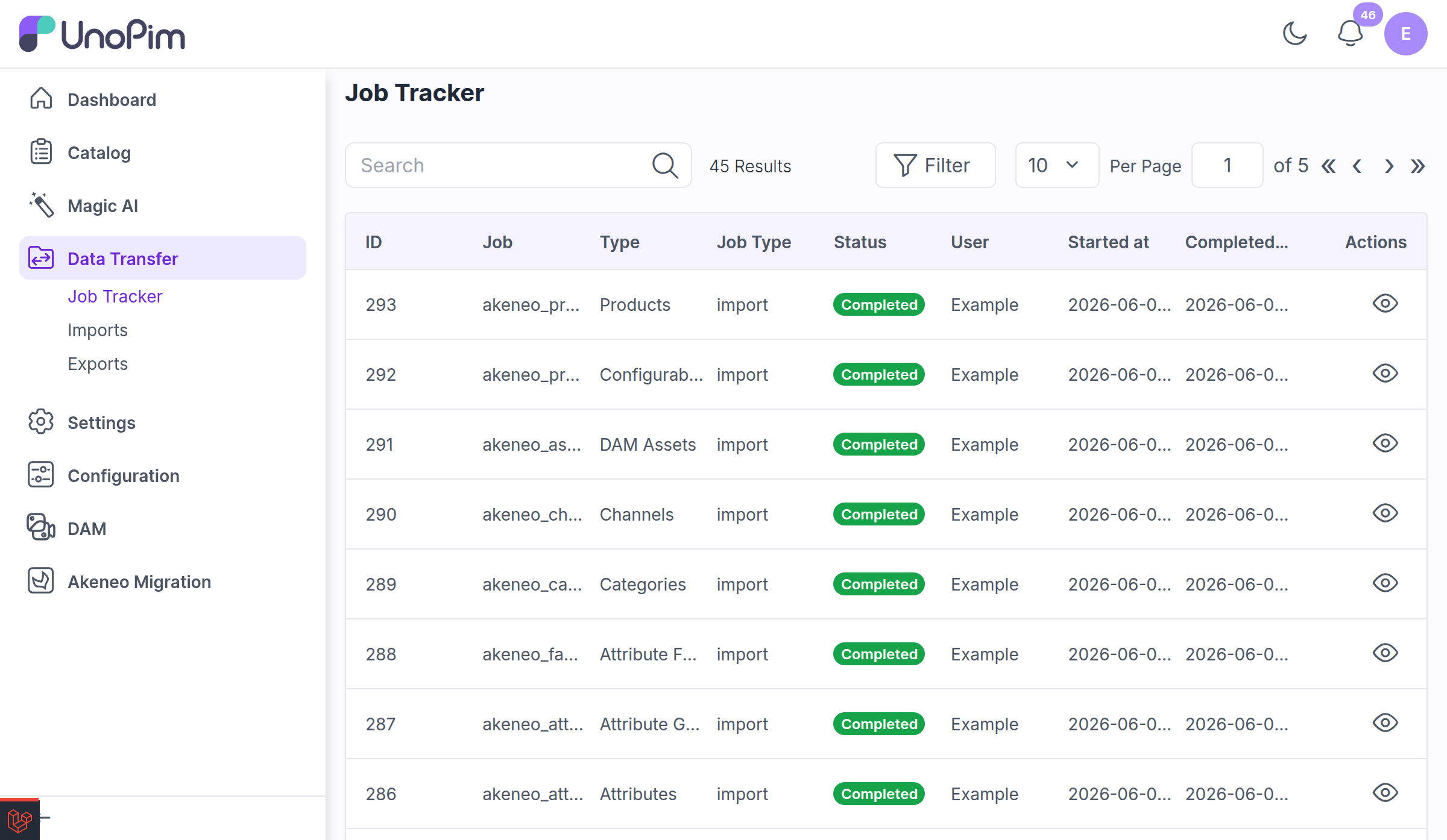Viewport: 1447px width, 840px height.
Task: Click the Settings gear icon
Action: (x=41, y=422)
